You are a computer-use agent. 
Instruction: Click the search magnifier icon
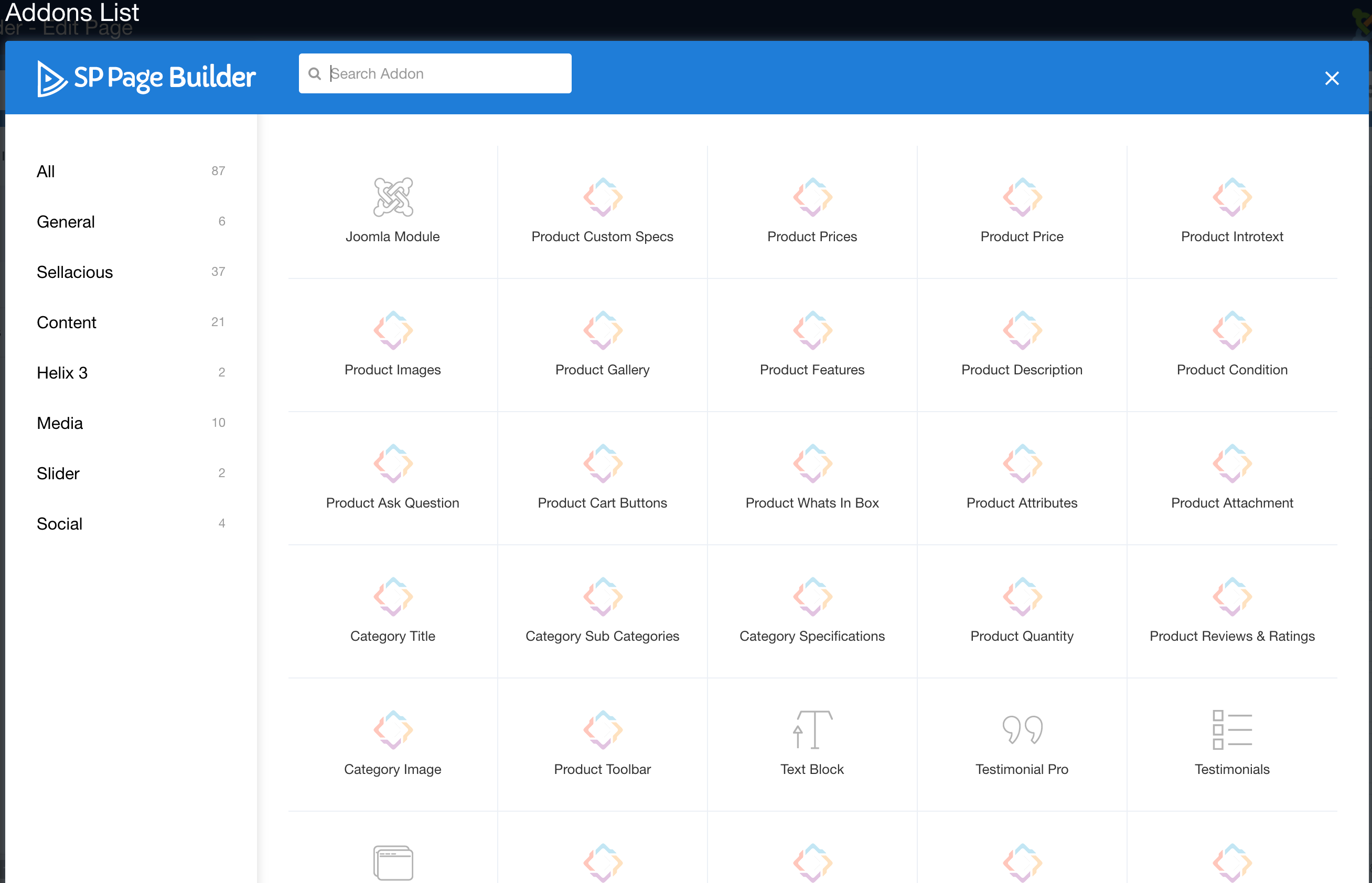(314, 73)
